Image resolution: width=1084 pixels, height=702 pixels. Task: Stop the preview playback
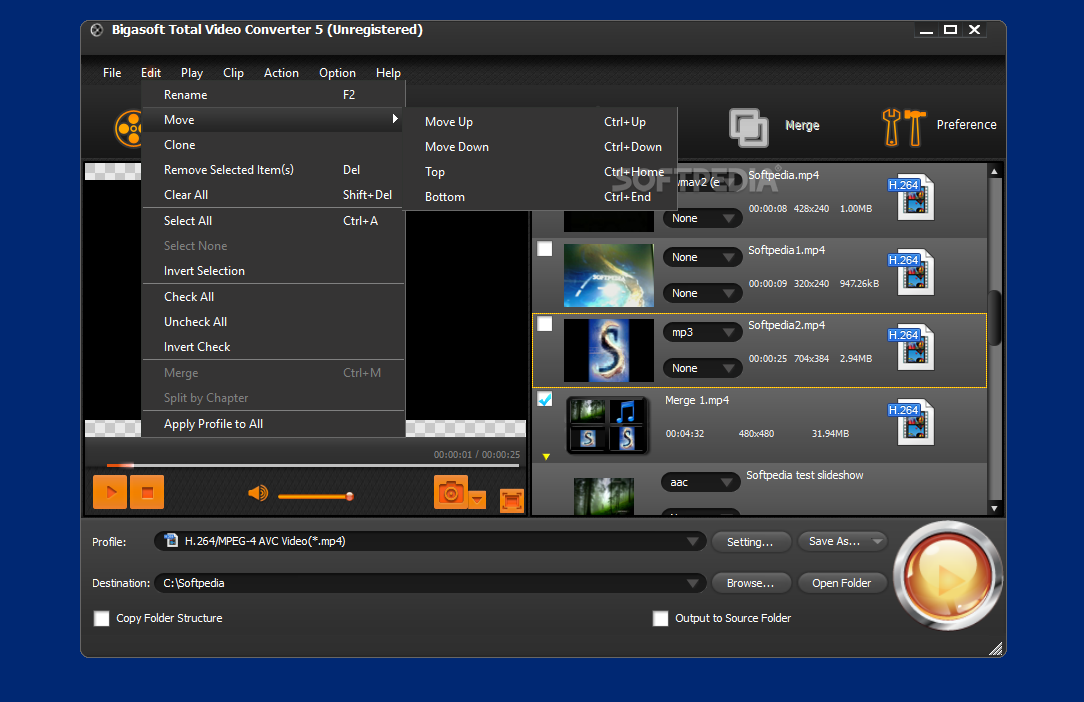click(x=147, y=492)
